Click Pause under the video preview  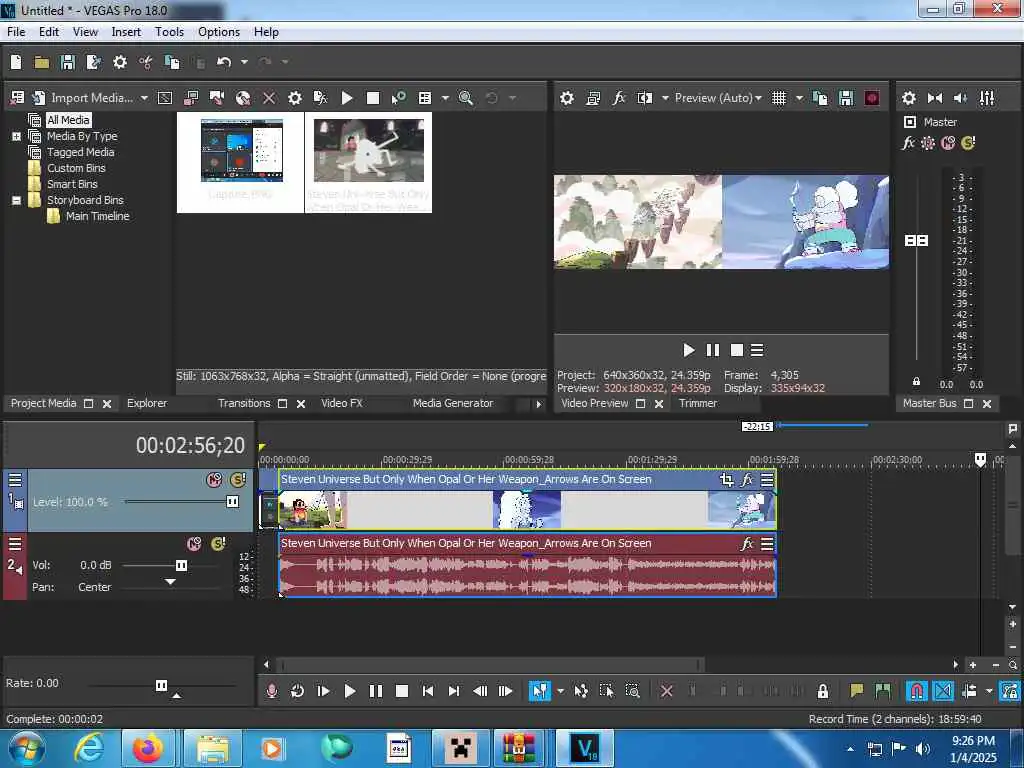pyautogui.click(x=712, y=351)
